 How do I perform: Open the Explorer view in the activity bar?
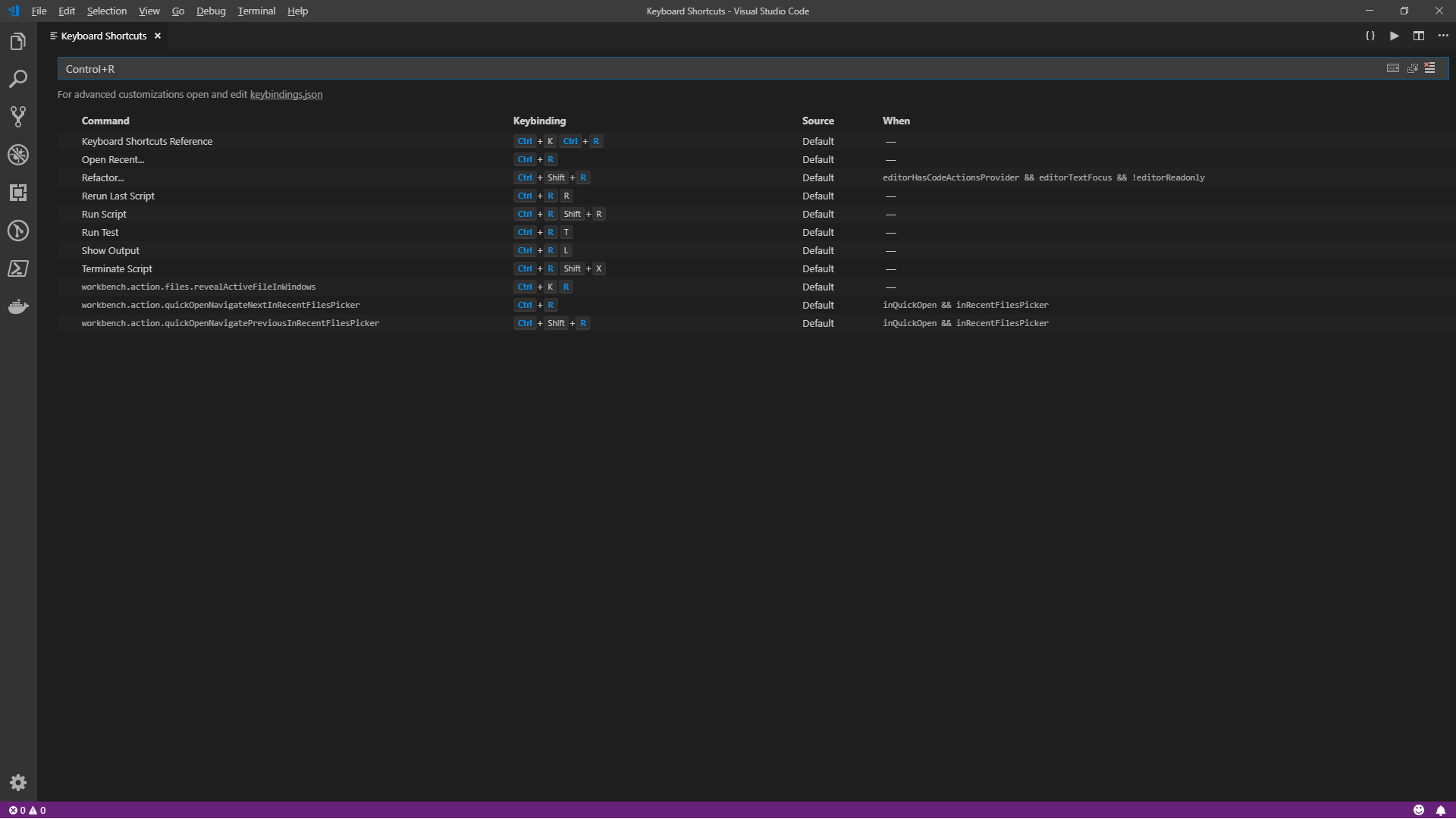click(x=18, y=41)
